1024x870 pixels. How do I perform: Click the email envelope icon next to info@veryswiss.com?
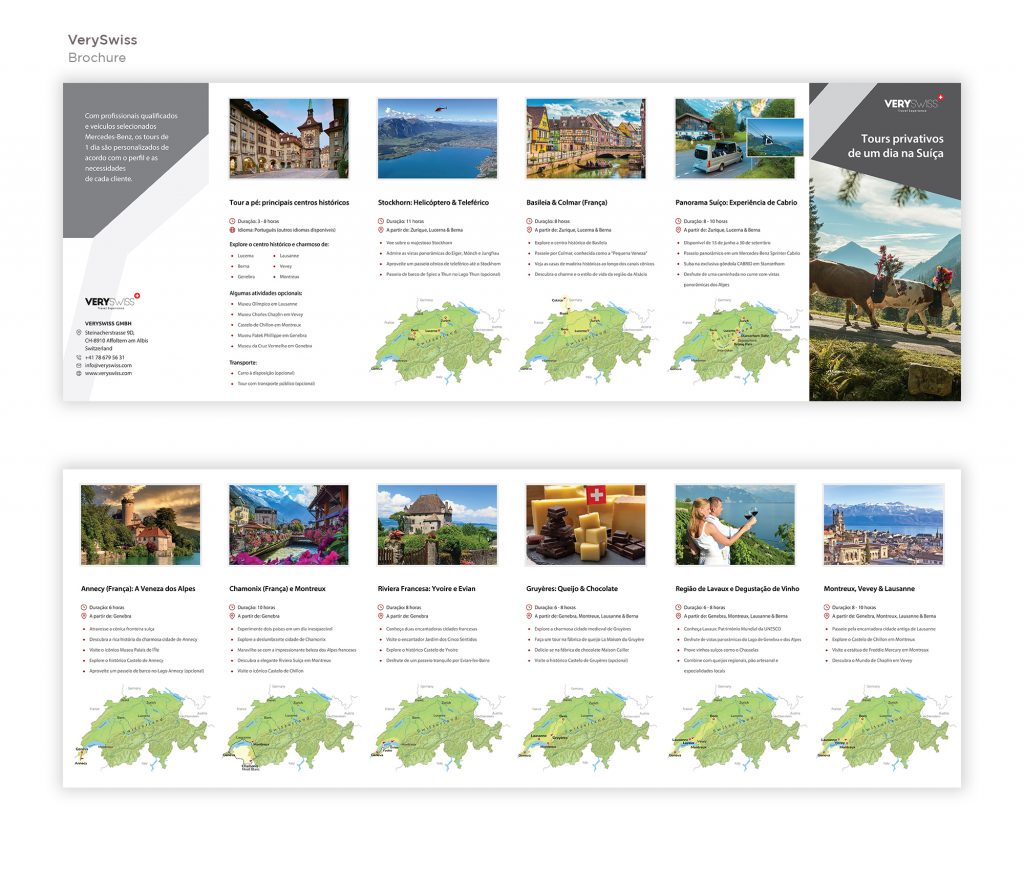[x=79, y=365]
